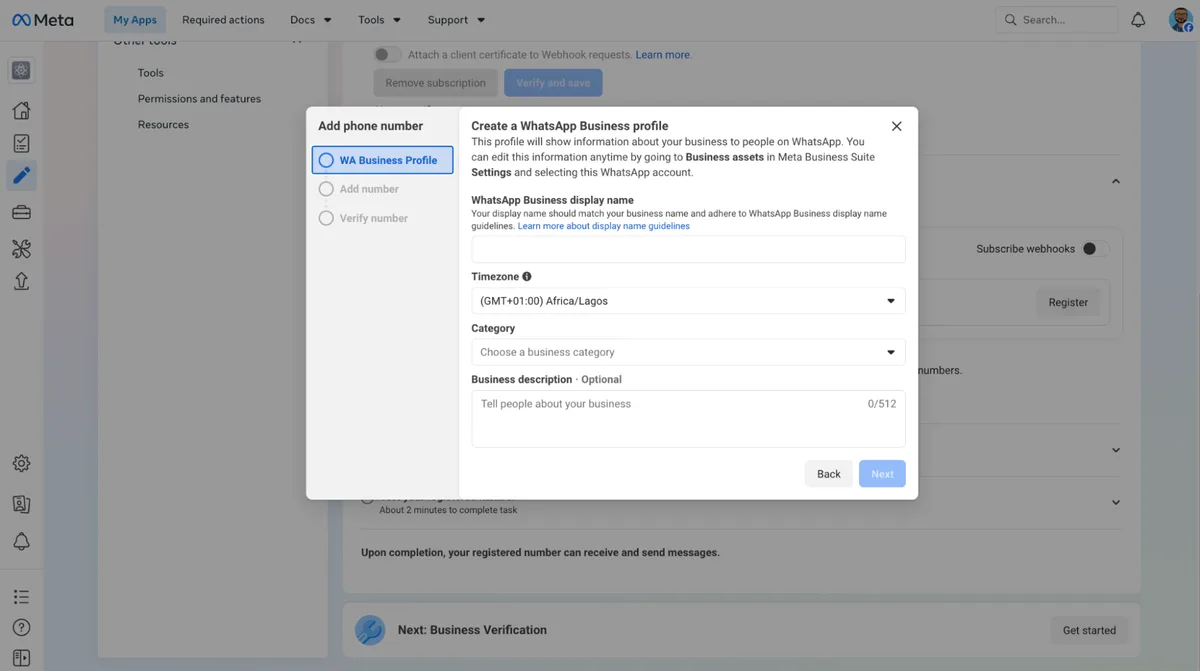Click the Verify and save button
Viewport: 1200px width, 671px height.
click(553, 83)
